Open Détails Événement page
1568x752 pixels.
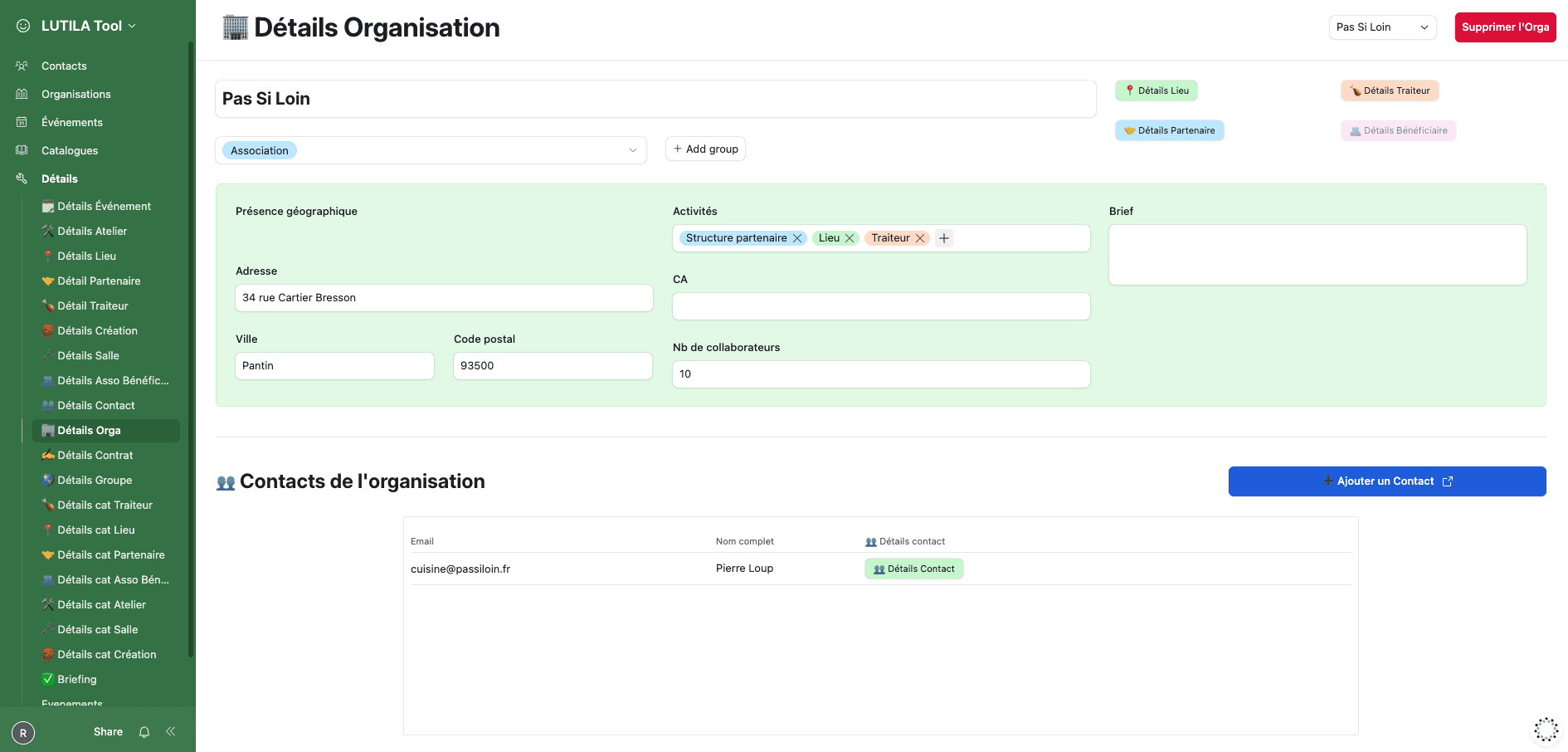105,206
